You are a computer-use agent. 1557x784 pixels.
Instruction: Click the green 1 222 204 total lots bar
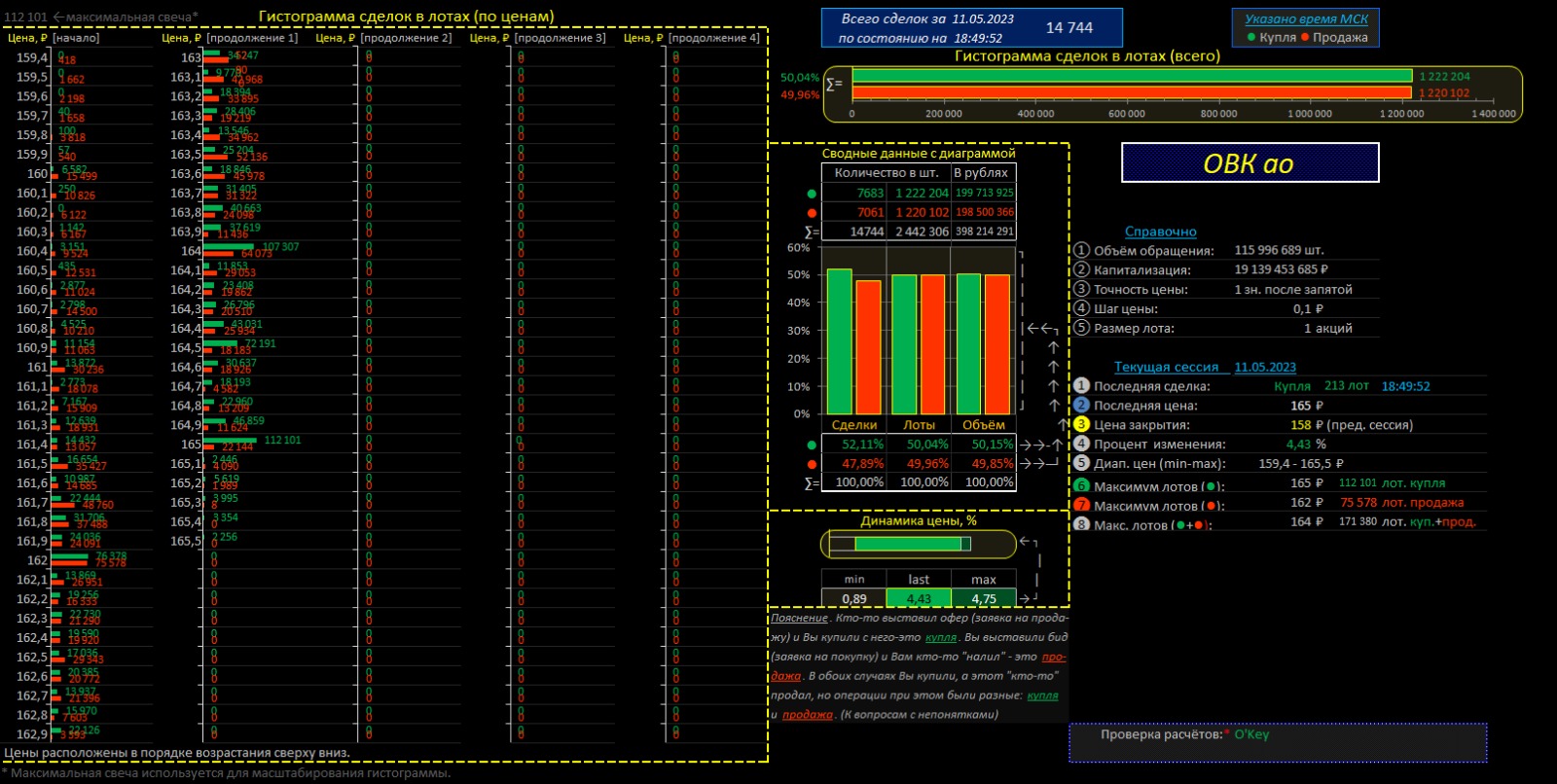[1132, 76]
